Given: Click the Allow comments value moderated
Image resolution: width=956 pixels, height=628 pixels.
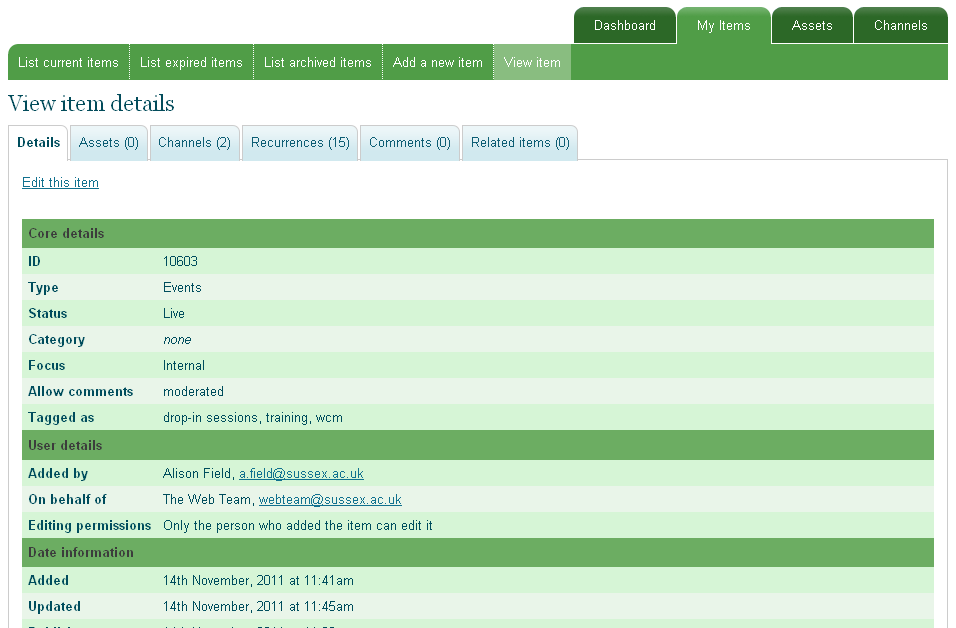Looking at the screenshot, I should [x=193, y=391].
